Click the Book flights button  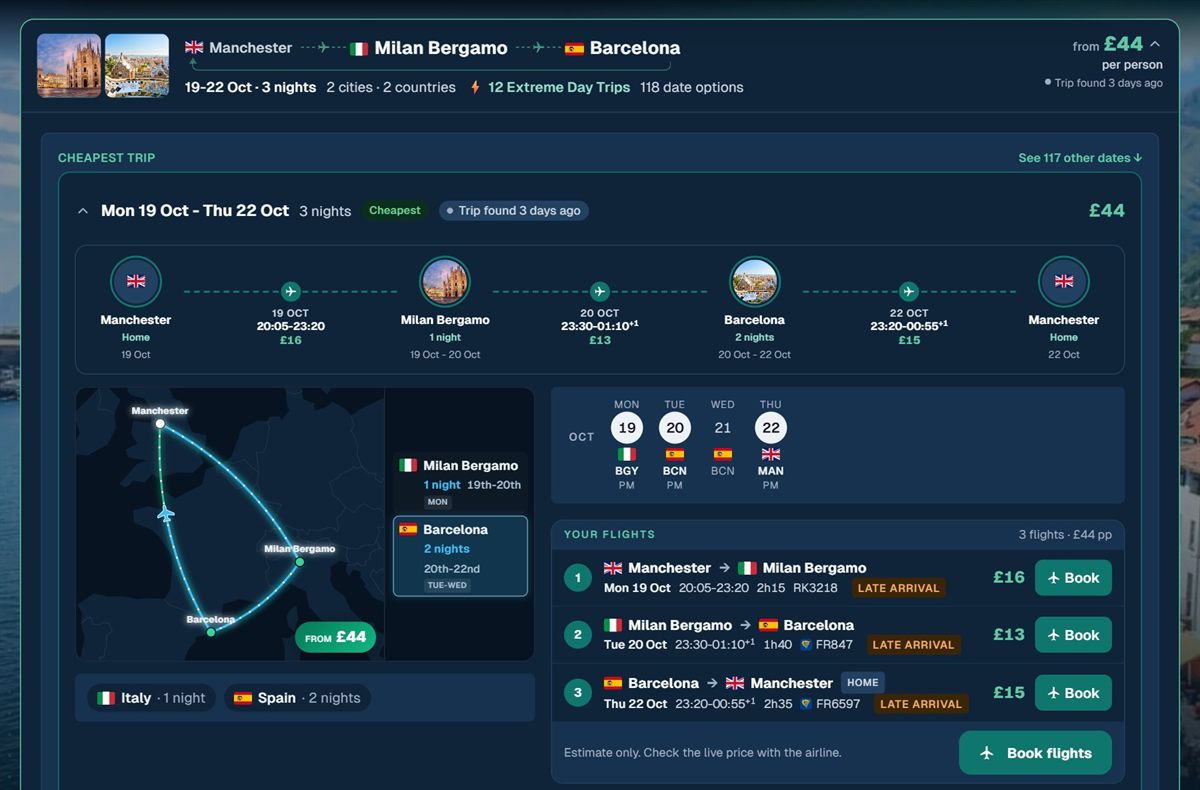click(1035, 753)
